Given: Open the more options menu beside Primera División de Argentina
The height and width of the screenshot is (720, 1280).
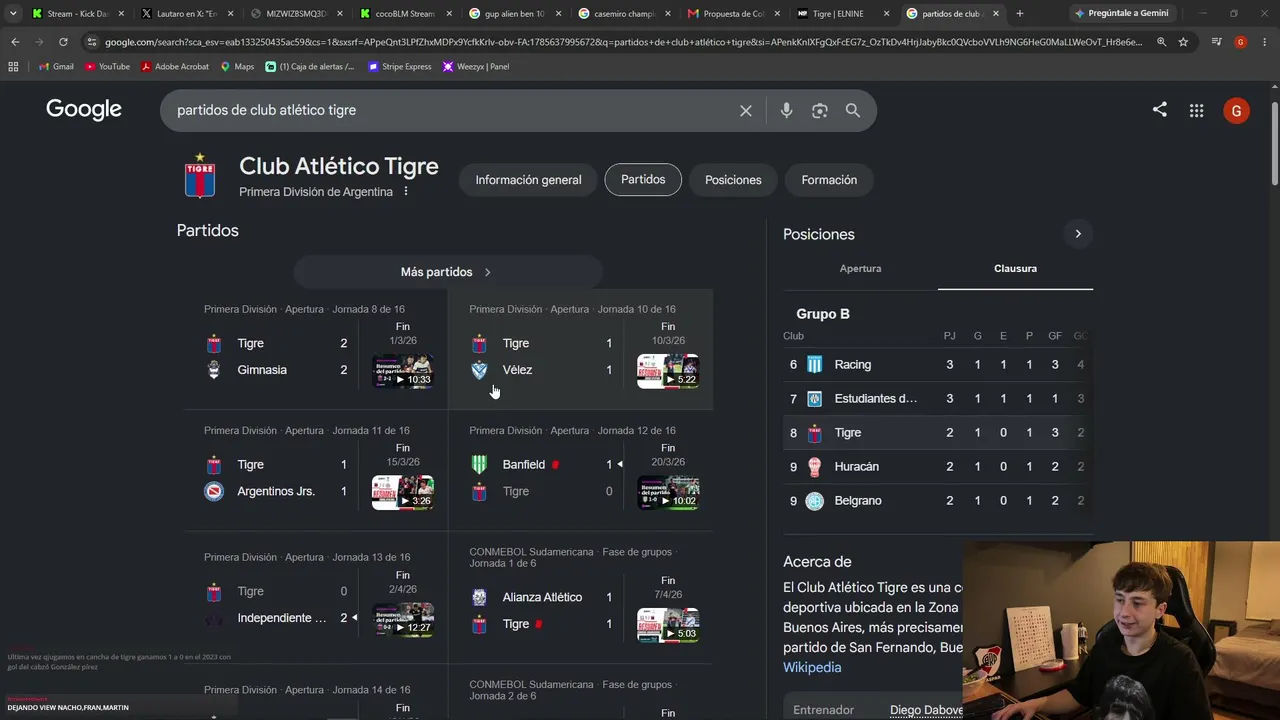Looking at the screenshot, I should pyautogui.click(x=405, y=191).
